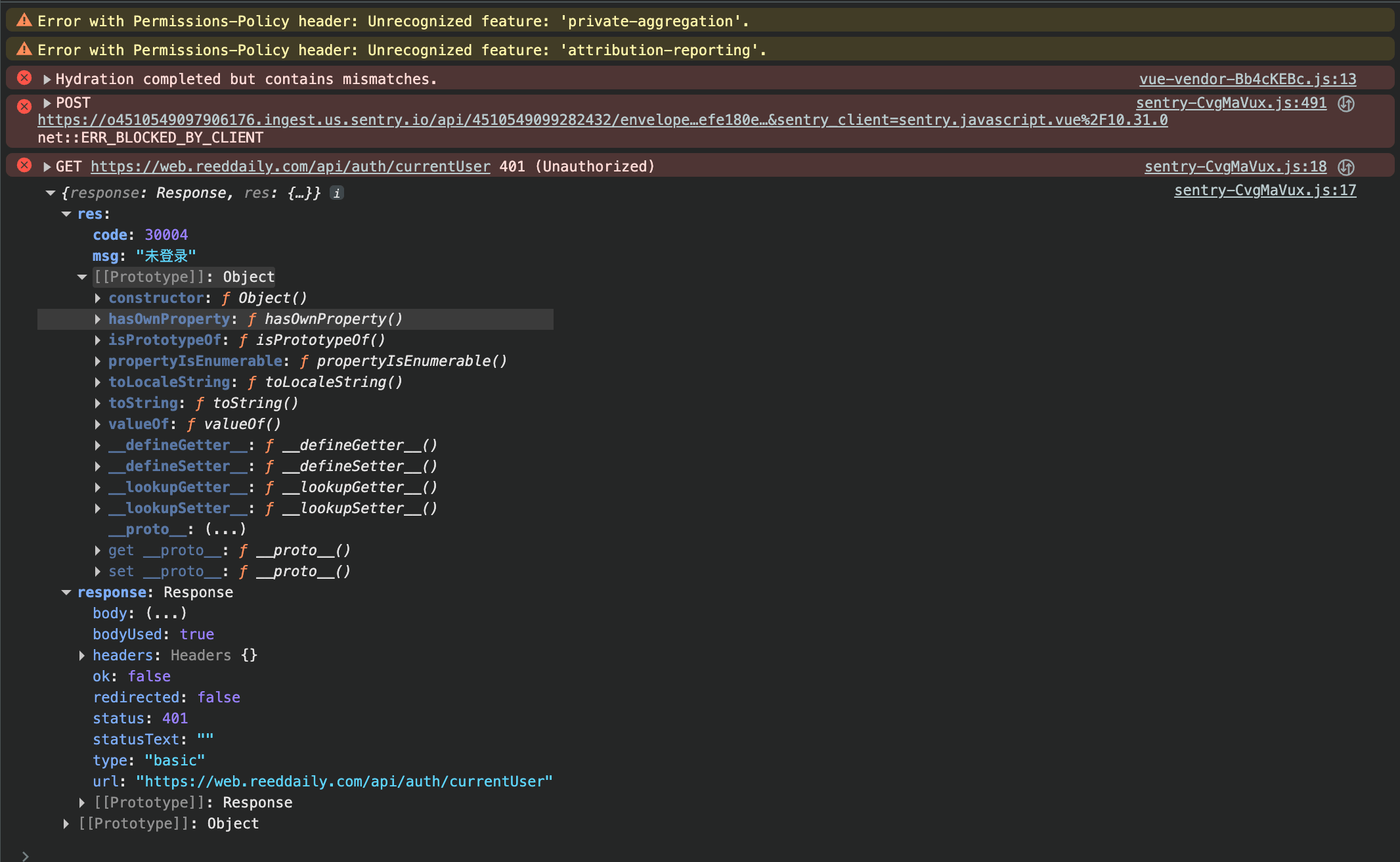Expand the __lookupSetter__ entry

pyautogui.click(x=98, y=509)
